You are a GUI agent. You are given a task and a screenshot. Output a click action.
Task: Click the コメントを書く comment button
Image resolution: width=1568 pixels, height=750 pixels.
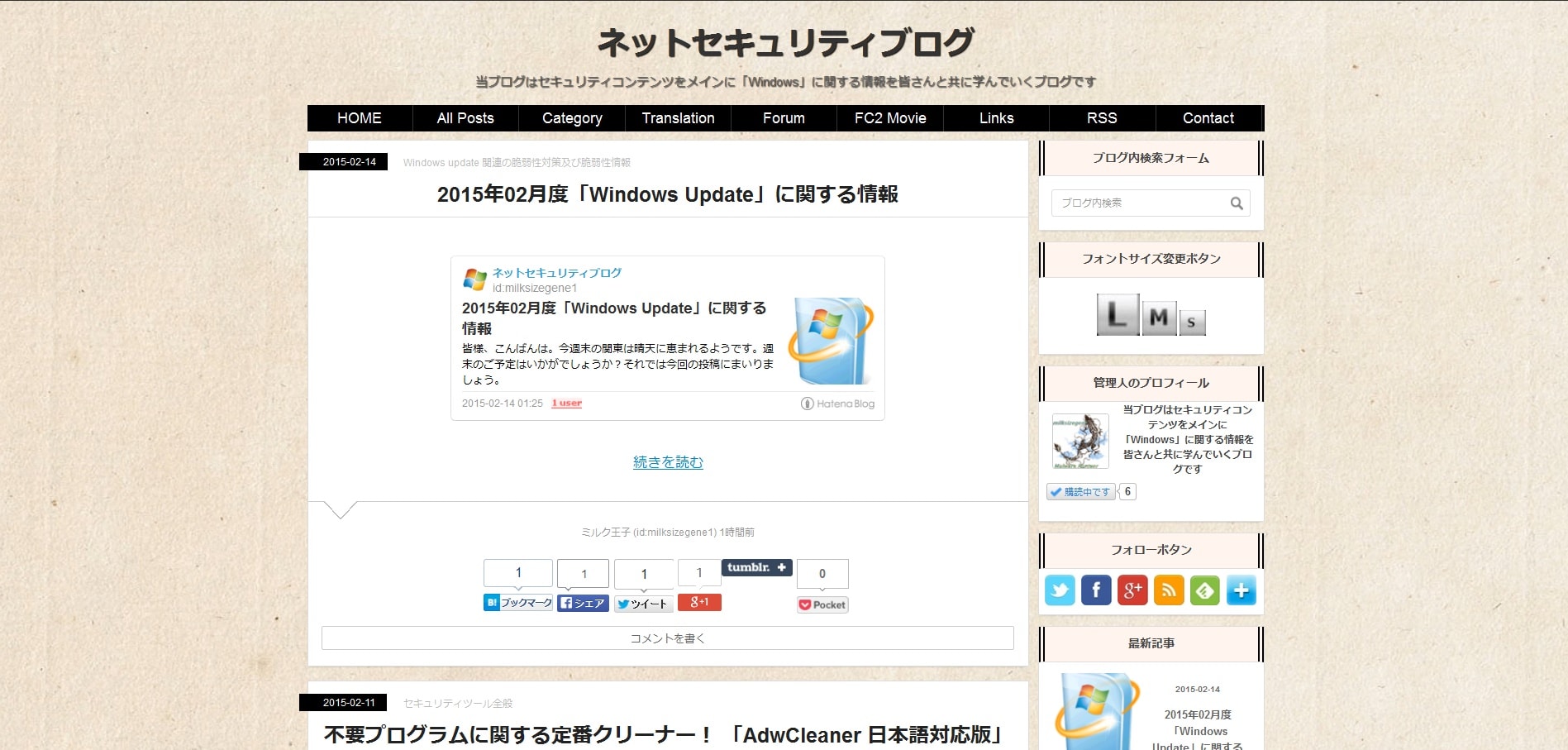(x=668, y=638)
